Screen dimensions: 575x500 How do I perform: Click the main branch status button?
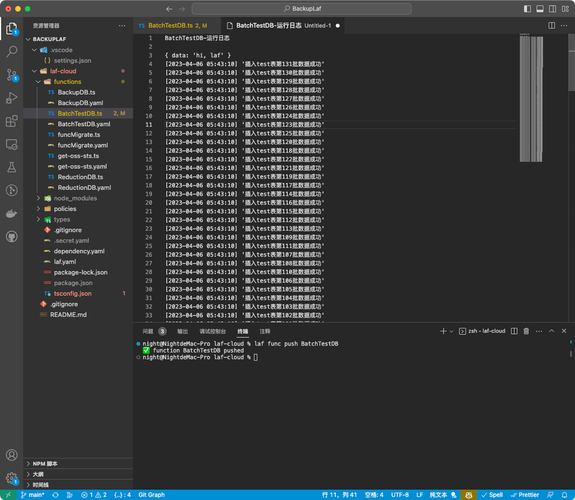click(x=33, y=495)
